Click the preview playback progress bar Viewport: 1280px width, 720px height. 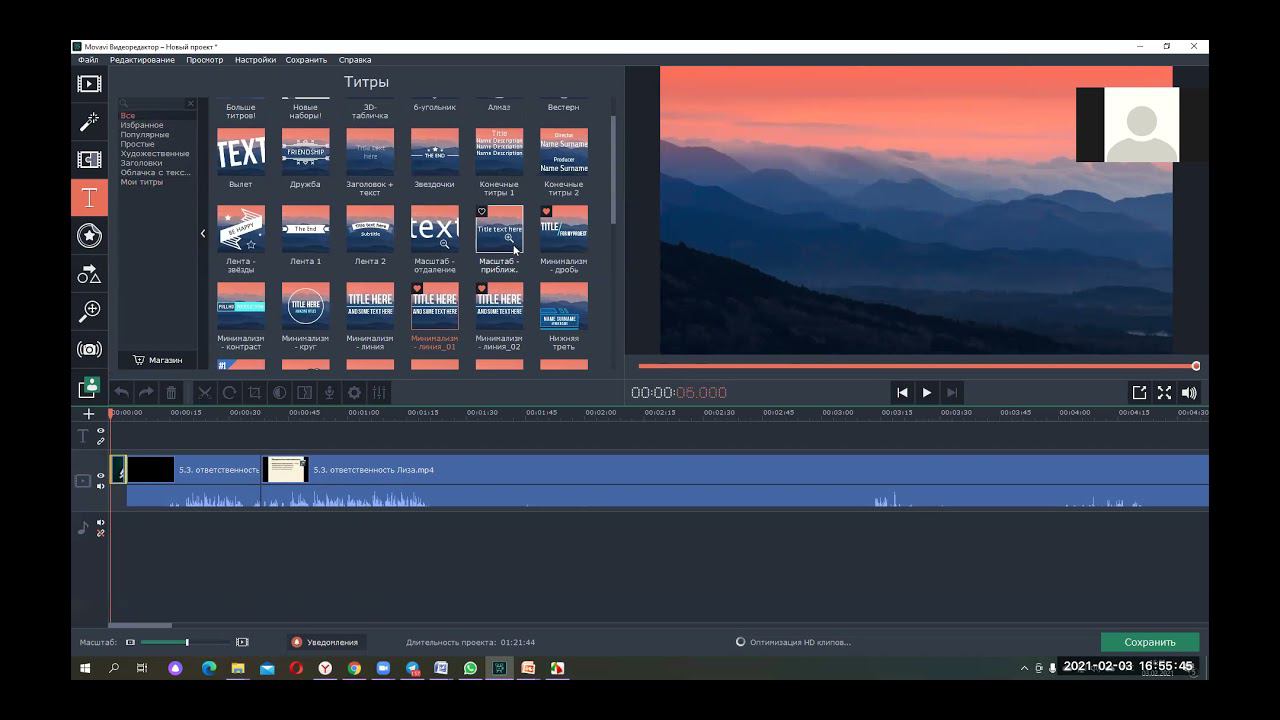pyautogui.click(x=917, y=366)
